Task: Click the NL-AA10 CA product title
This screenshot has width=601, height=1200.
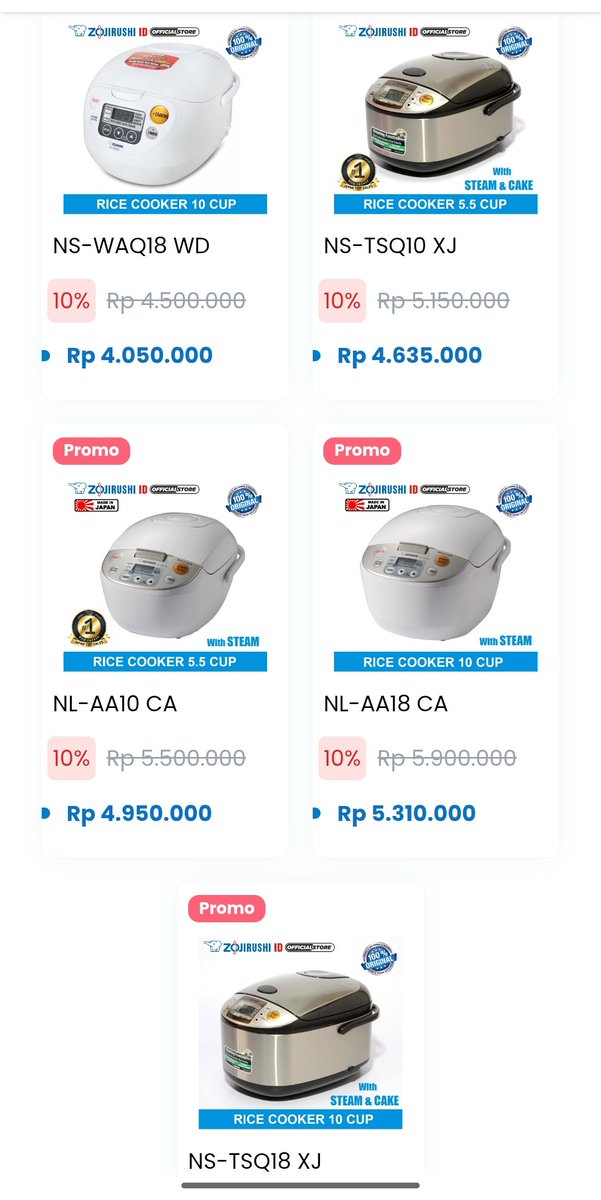Action: (x=115, y=704)
